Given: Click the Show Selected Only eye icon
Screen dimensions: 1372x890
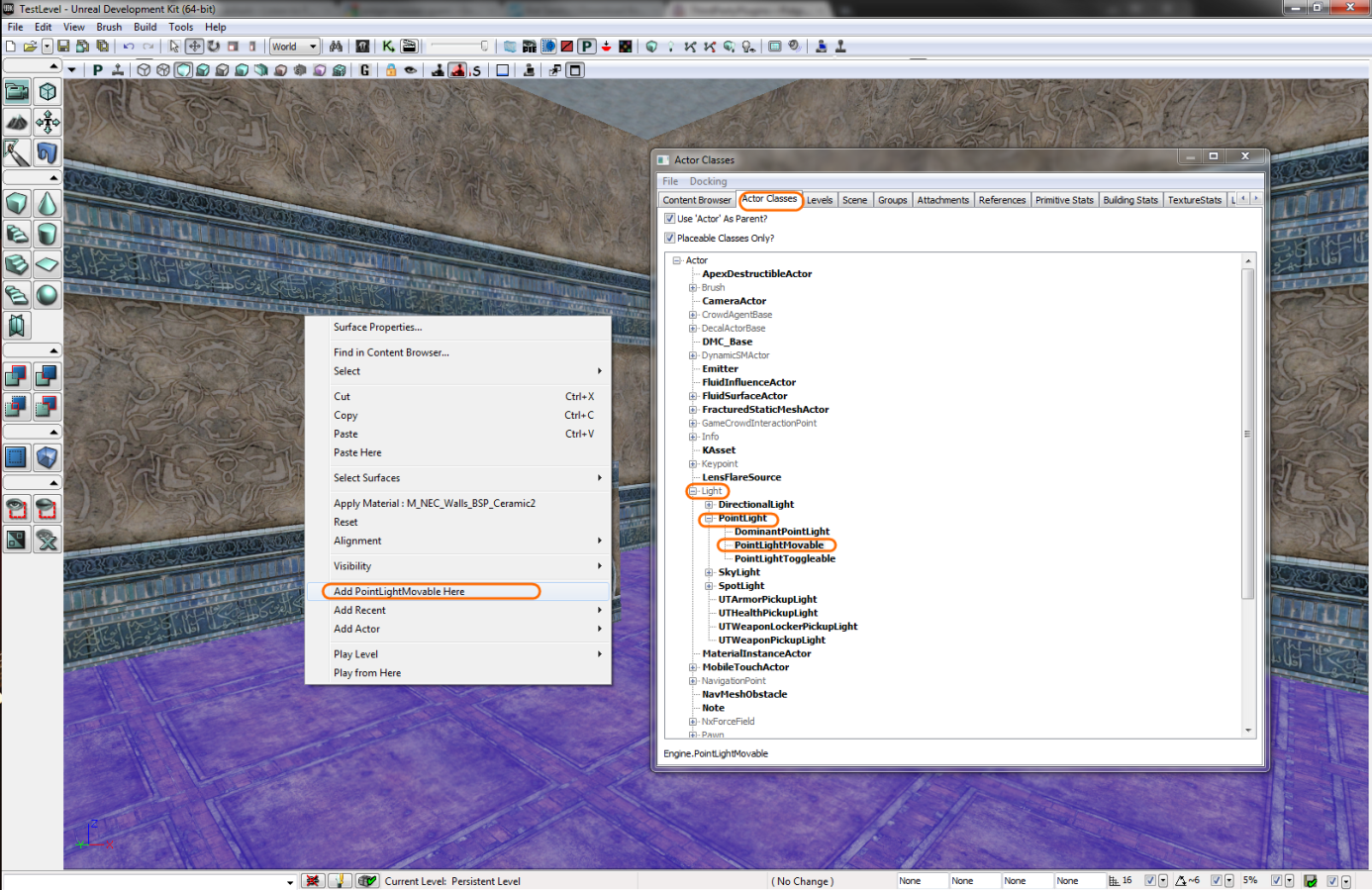Looking at the screenshot, I should click(17, 509).
